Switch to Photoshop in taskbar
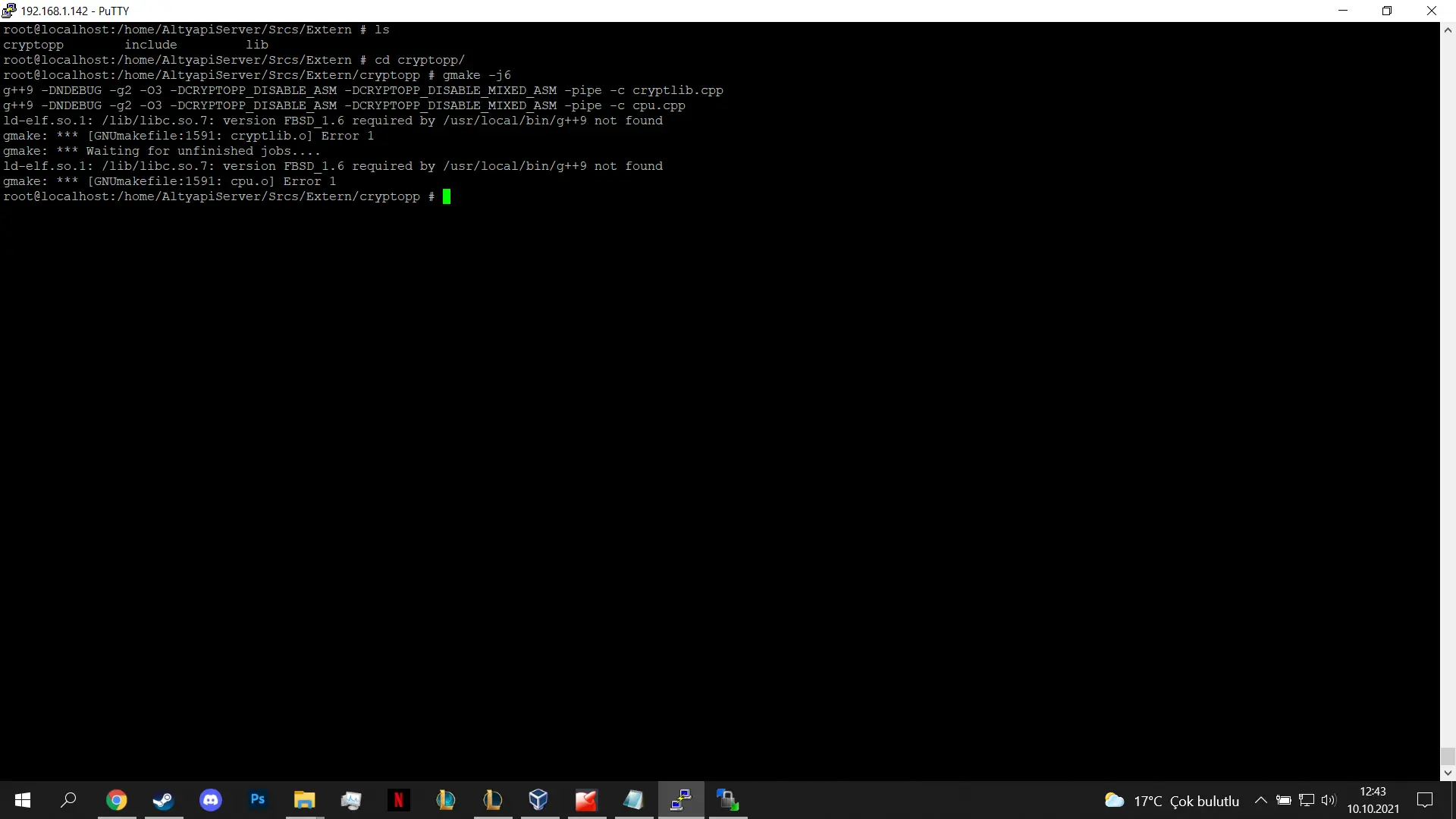 tap(258, 800)
